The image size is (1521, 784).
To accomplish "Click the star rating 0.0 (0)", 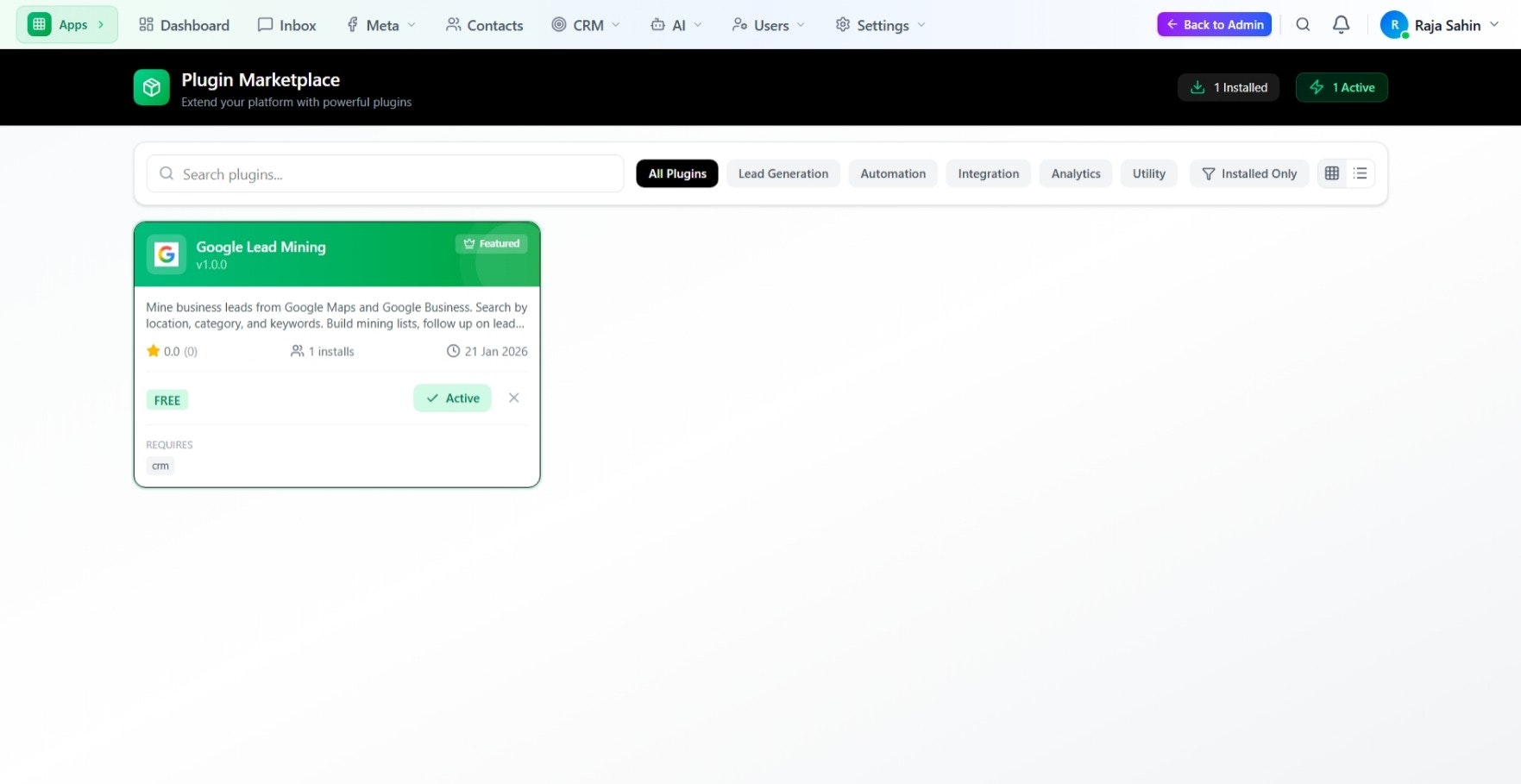I will [x=172, y=351].
